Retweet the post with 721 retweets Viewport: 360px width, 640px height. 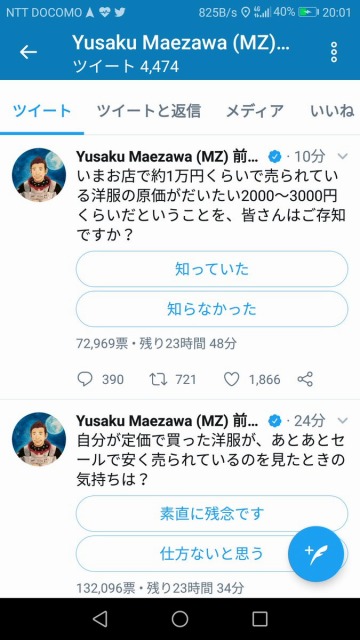[x=158, y=379]
